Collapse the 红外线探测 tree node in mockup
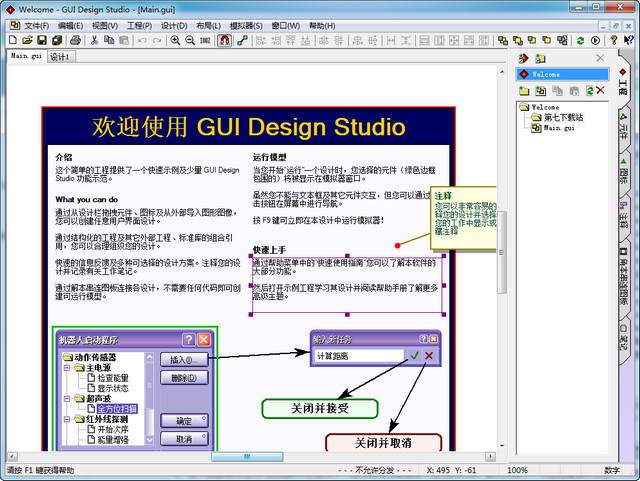640x481 pixels. pos(67,419)
